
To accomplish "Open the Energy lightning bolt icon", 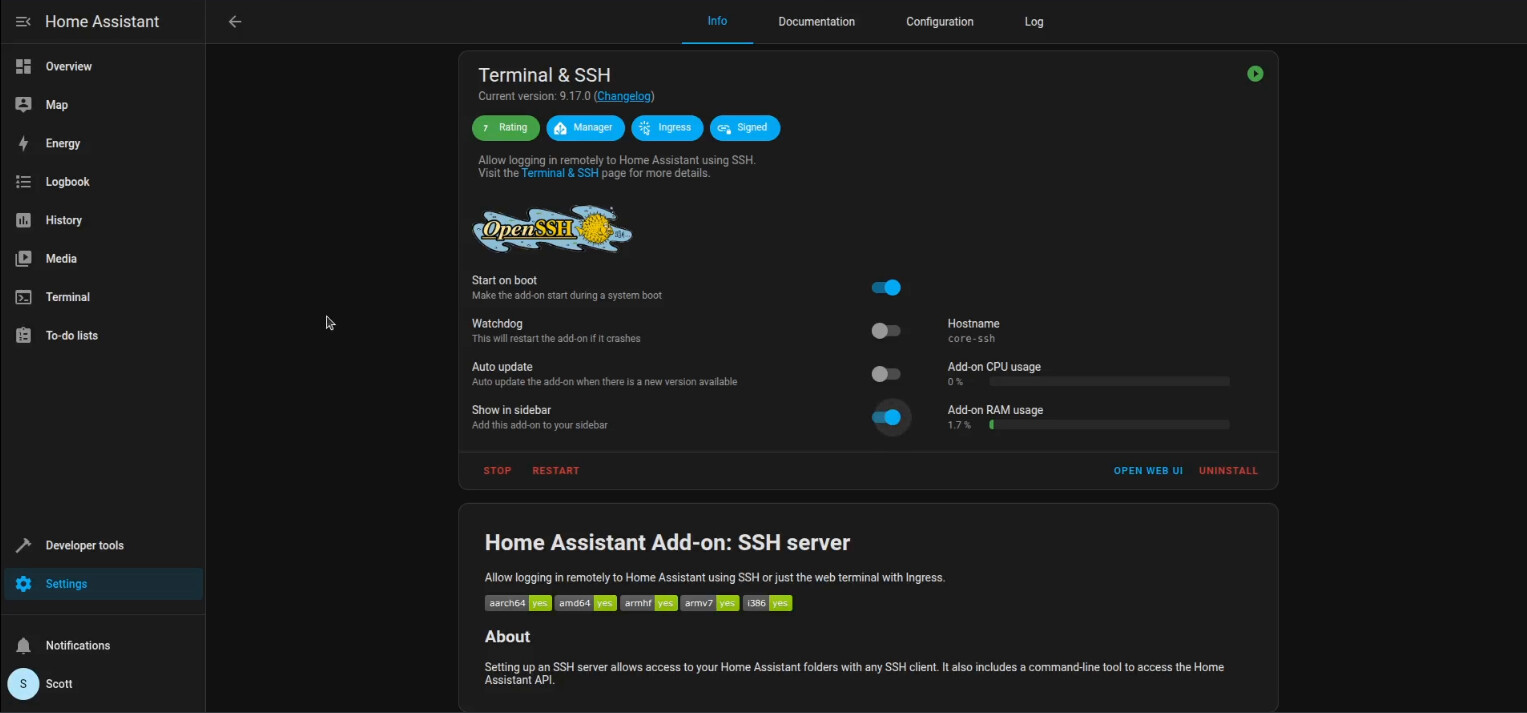I will pos(23,144).
